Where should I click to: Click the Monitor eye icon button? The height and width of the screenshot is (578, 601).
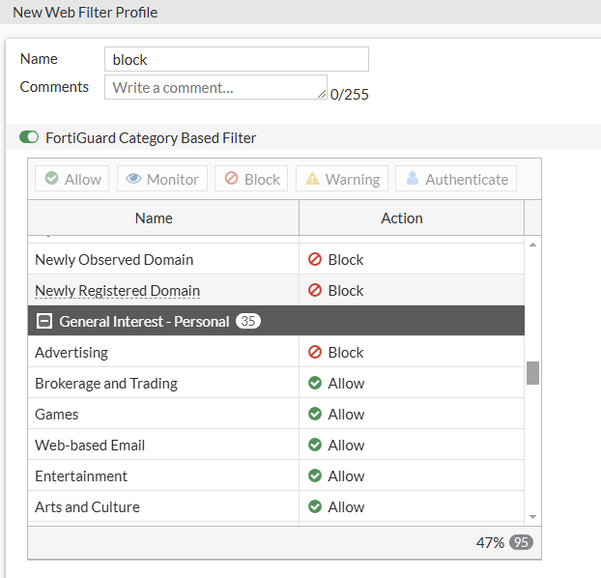162,179
